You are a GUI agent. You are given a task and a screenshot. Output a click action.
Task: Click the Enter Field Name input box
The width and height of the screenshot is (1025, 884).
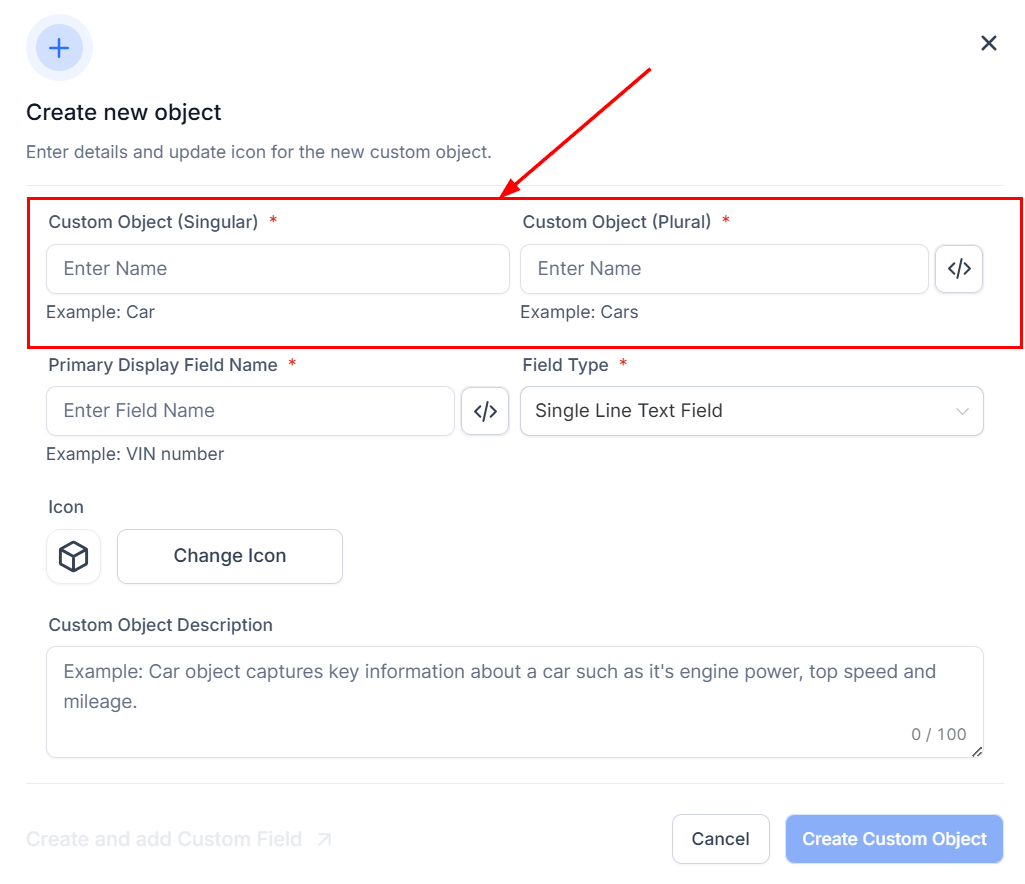pos(250,411)
